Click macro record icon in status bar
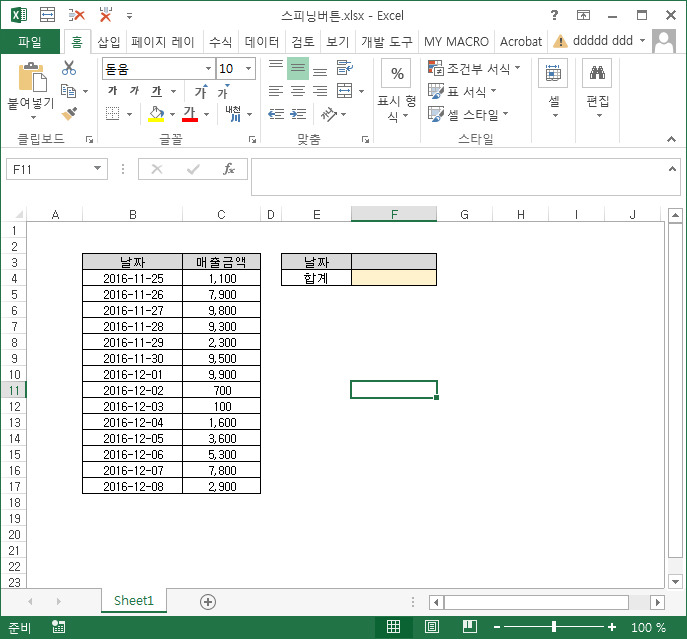The image size is (687, 639). click(x=58, y=627)
